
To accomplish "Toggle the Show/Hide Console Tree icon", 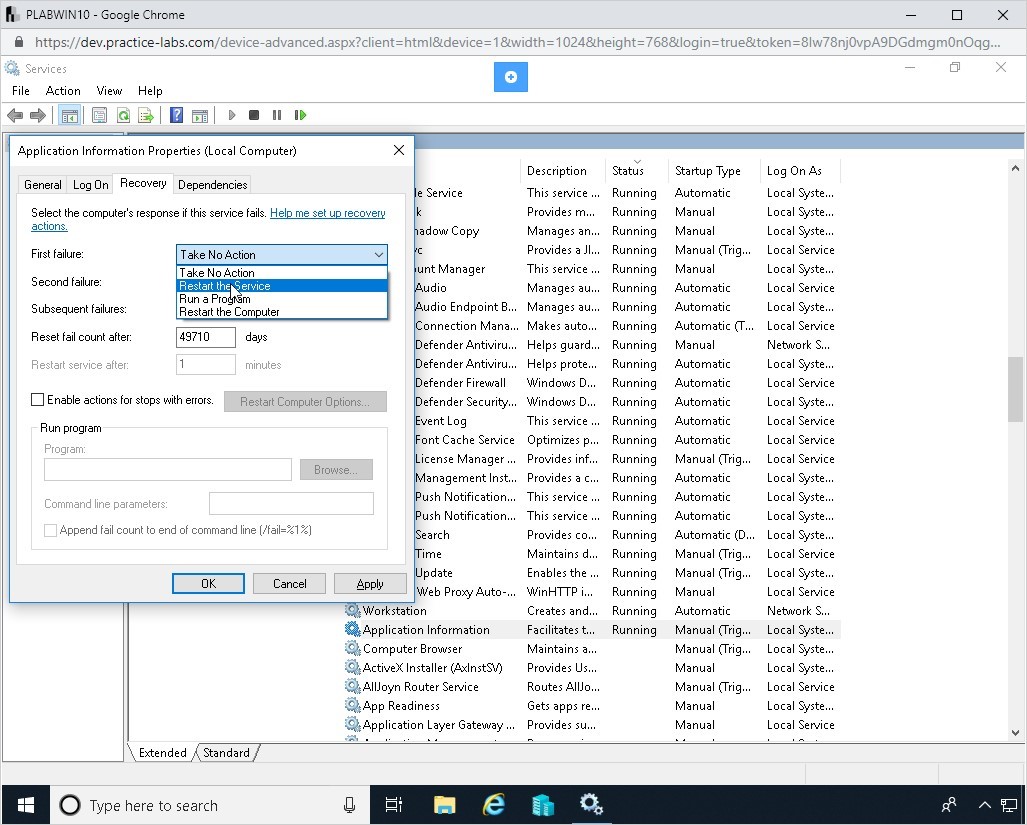I will pyautogui.click(x=69, y=115).
